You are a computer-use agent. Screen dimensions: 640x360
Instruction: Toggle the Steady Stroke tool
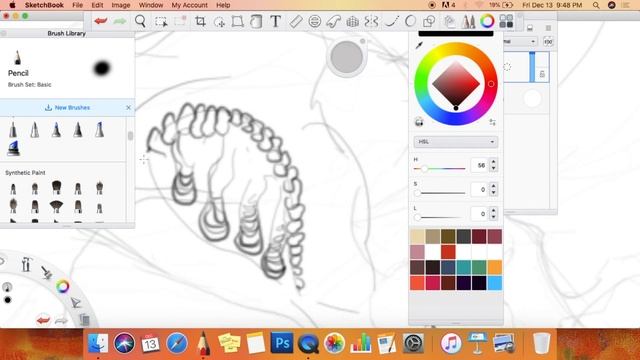391,21
